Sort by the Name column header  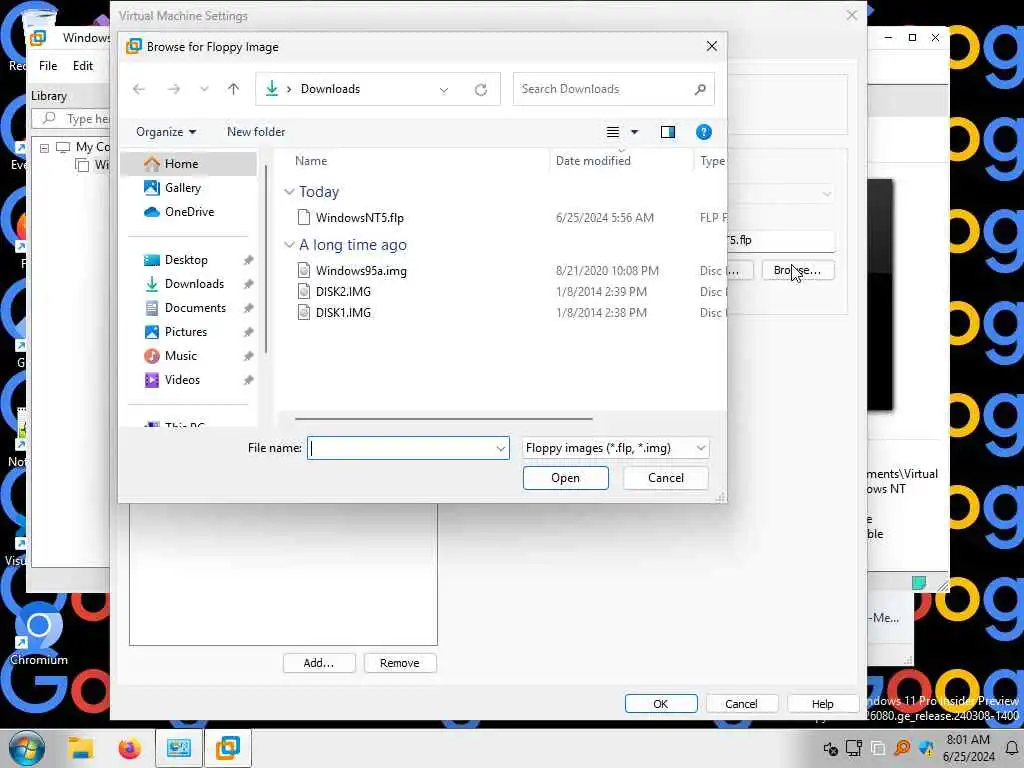coord(311,161)
